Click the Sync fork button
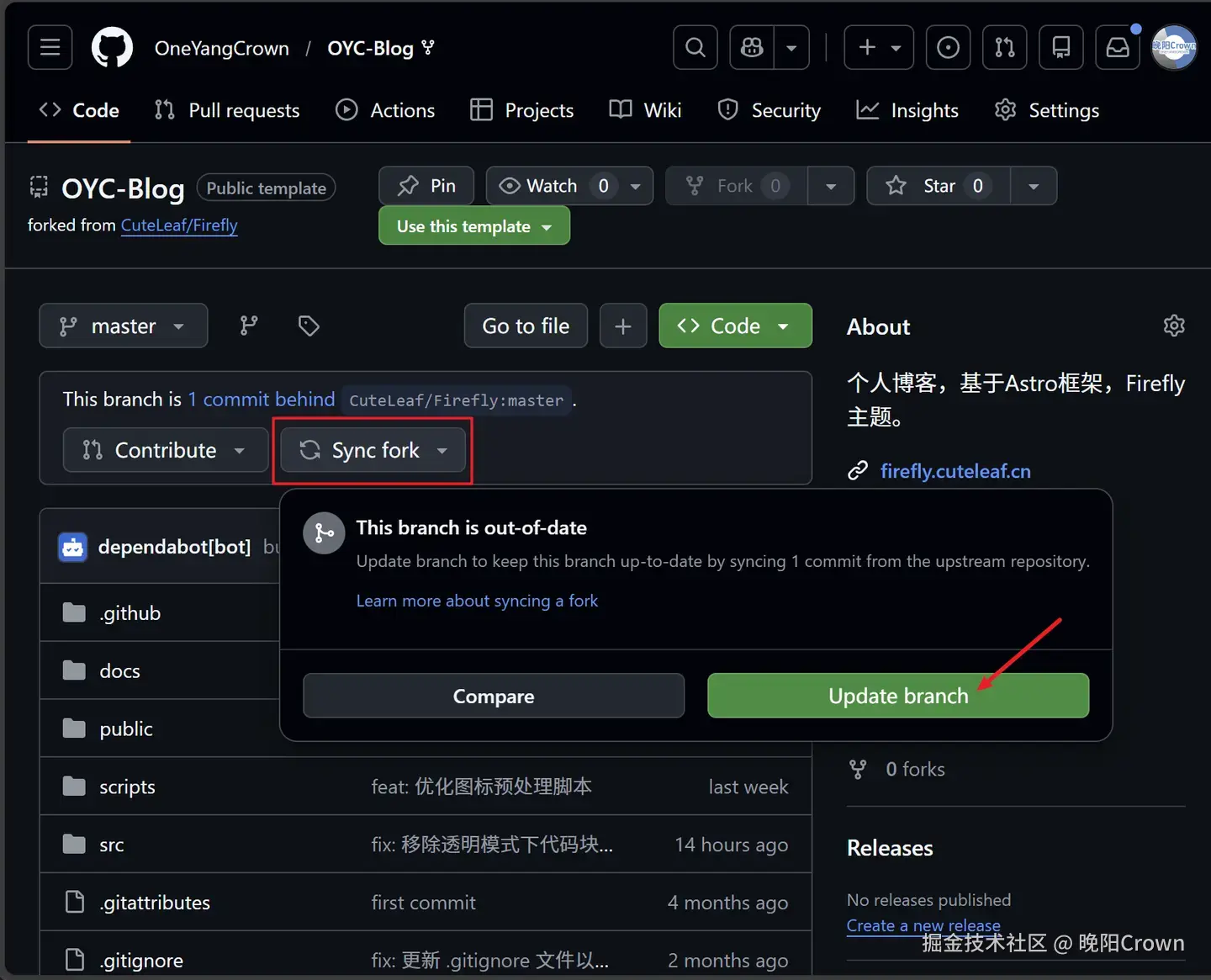 pyautogui.click(x=373, y=450)
